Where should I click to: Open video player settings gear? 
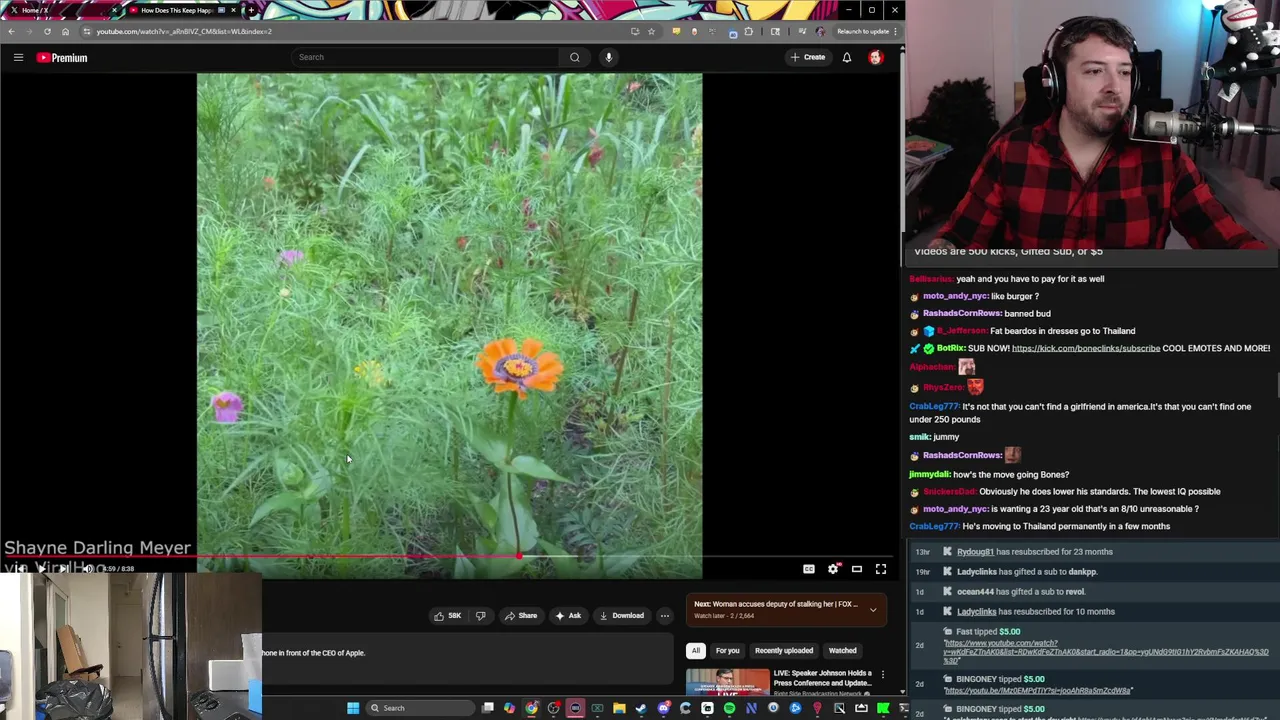[833, 569]
